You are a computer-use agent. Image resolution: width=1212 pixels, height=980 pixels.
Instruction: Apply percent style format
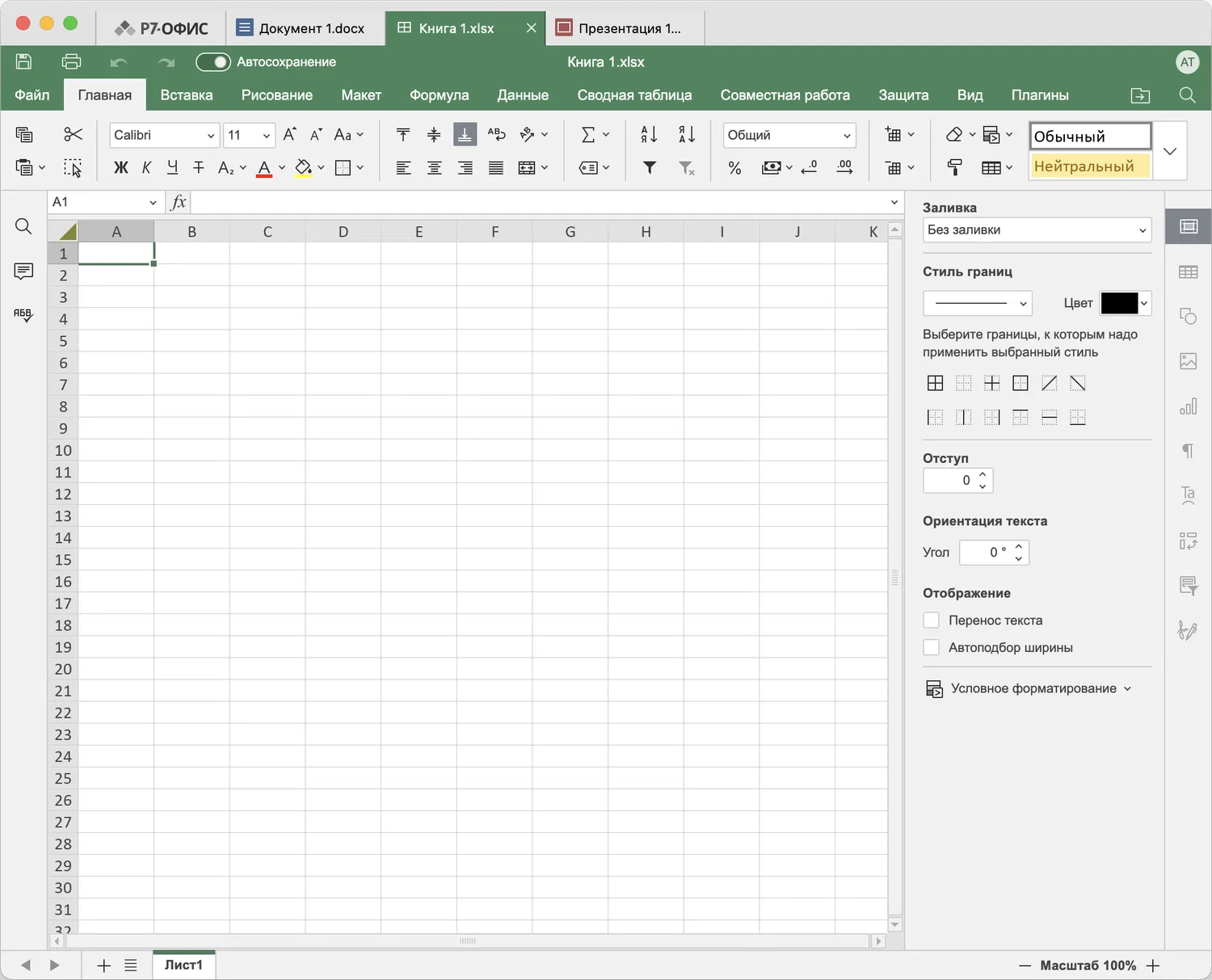pyautogui.click(x=734, y=167)
